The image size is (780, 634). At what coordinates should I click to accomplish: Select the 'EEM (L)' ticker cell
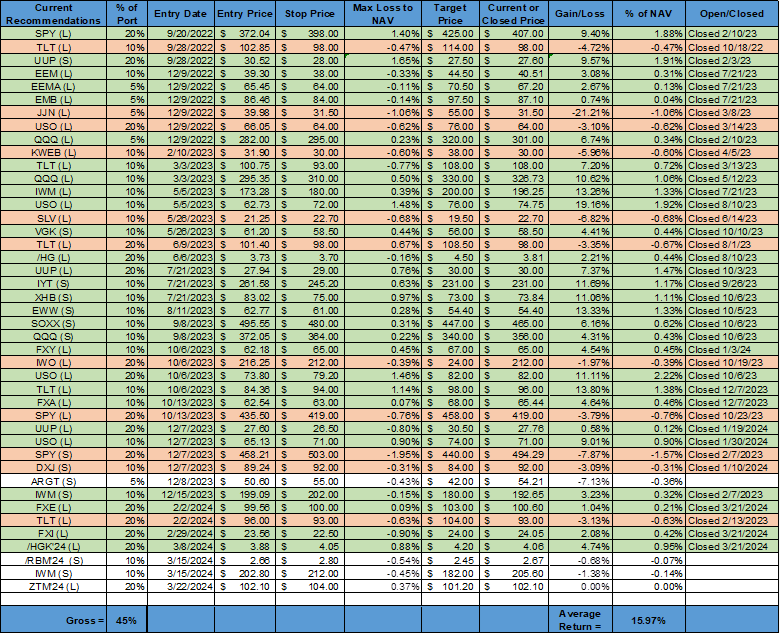(x=53, y=74)
